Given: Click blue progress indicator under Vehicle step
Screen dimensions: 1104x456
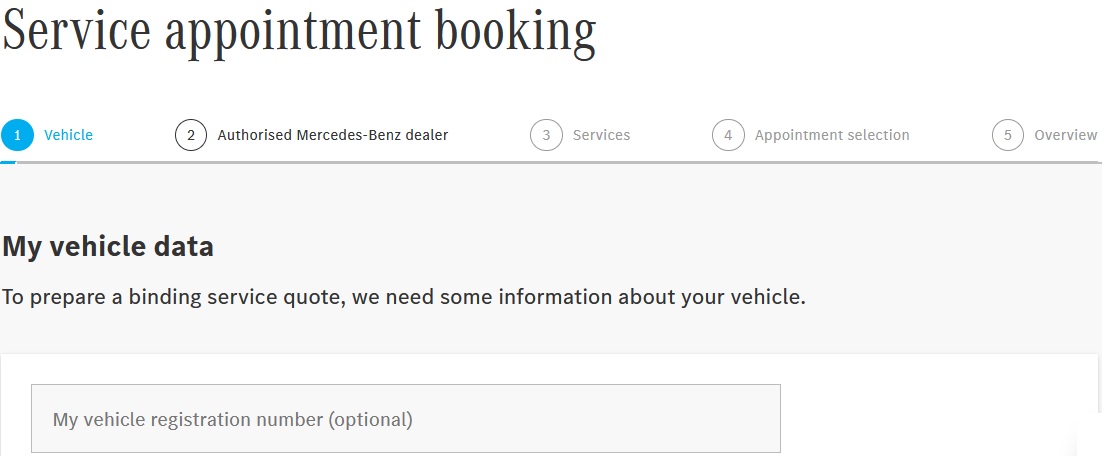Looking at the screenshot, I should (8, 162).
